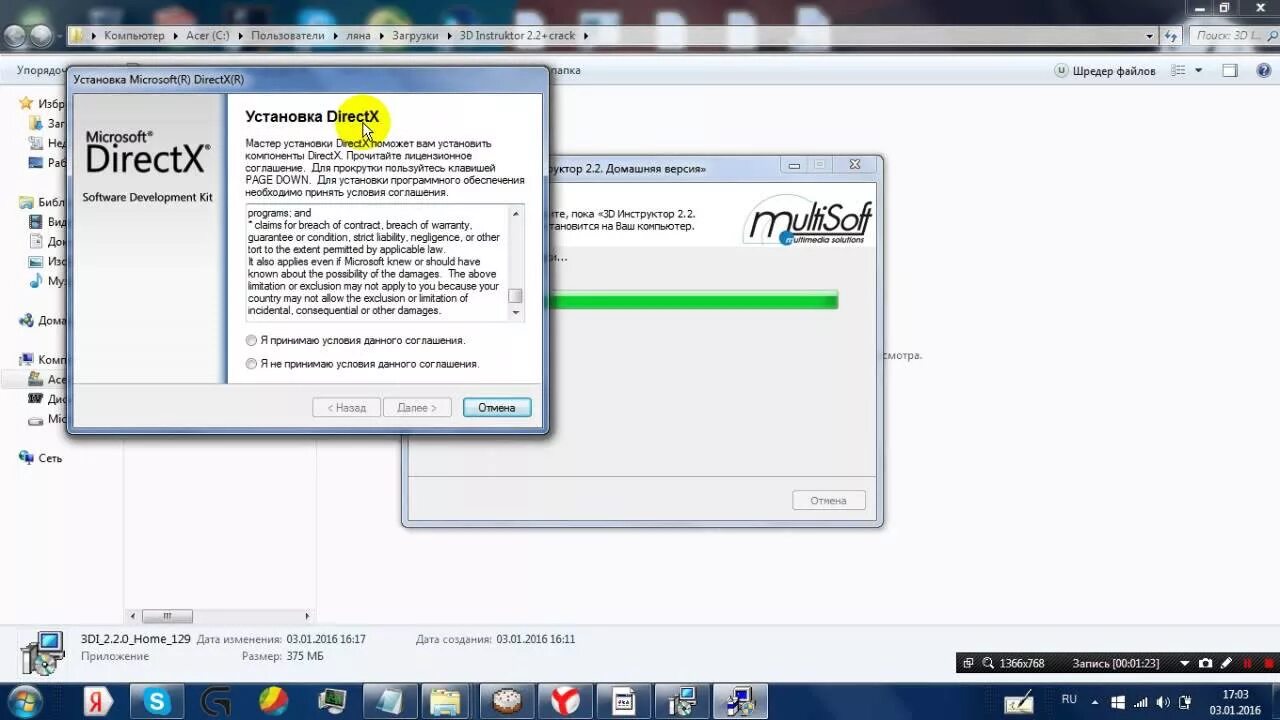Screen dimensions: 1280x720
Task: Open Windows Explorer folder on taskbar
Action: [x=446, y=701]
